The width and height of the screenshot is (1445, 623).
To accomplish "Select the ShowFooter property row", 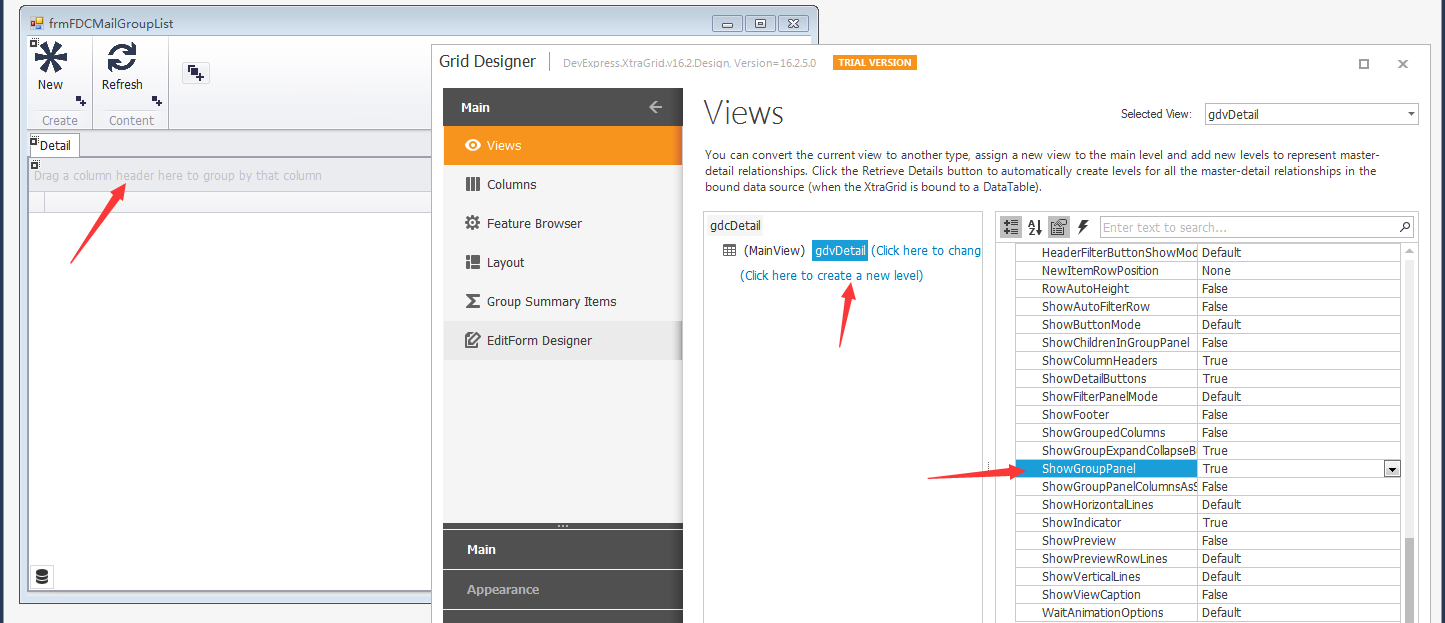I will [x=1207, y=414].
